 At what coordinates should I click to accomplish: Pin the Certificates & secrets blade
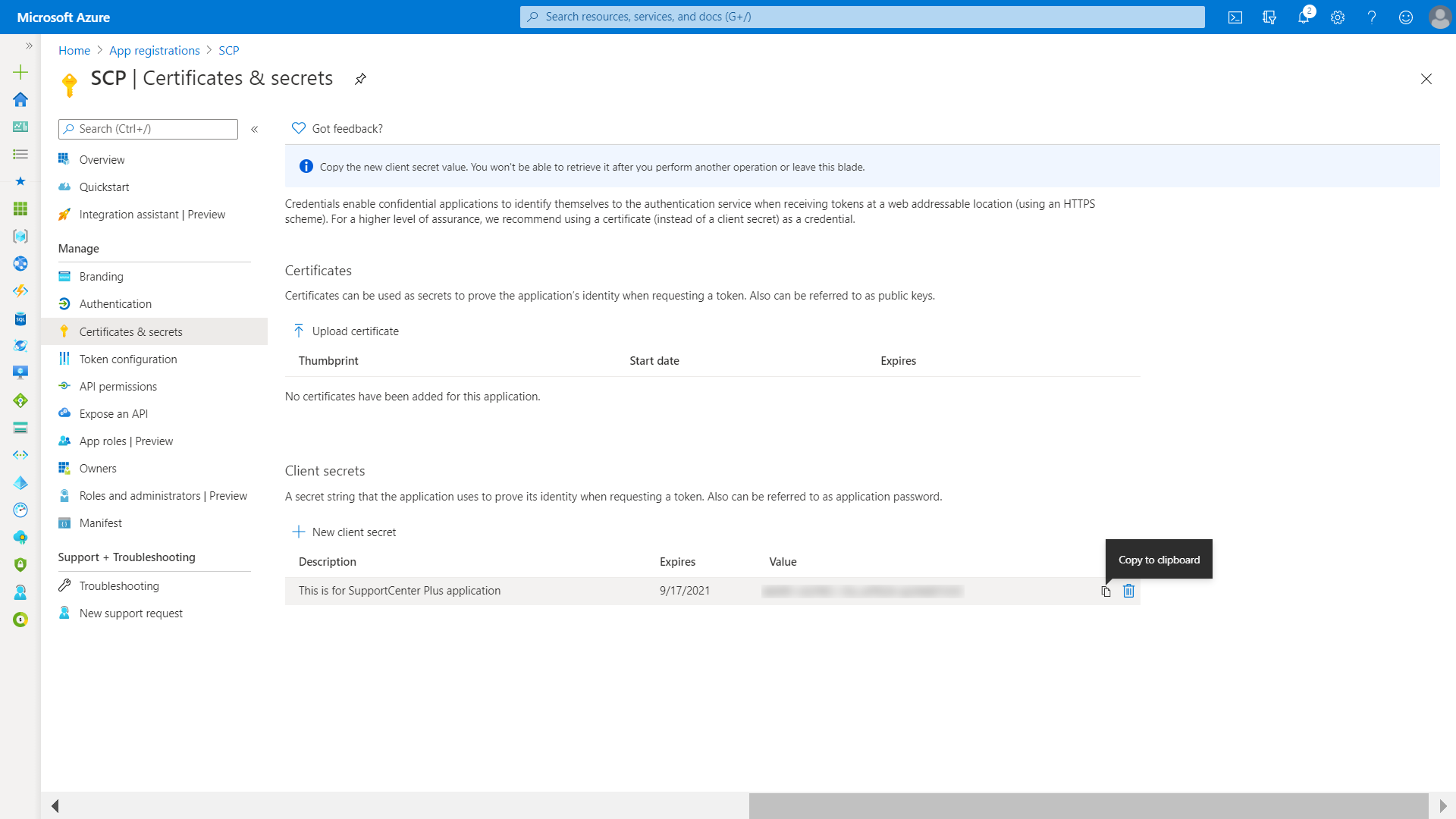[361, 79]
